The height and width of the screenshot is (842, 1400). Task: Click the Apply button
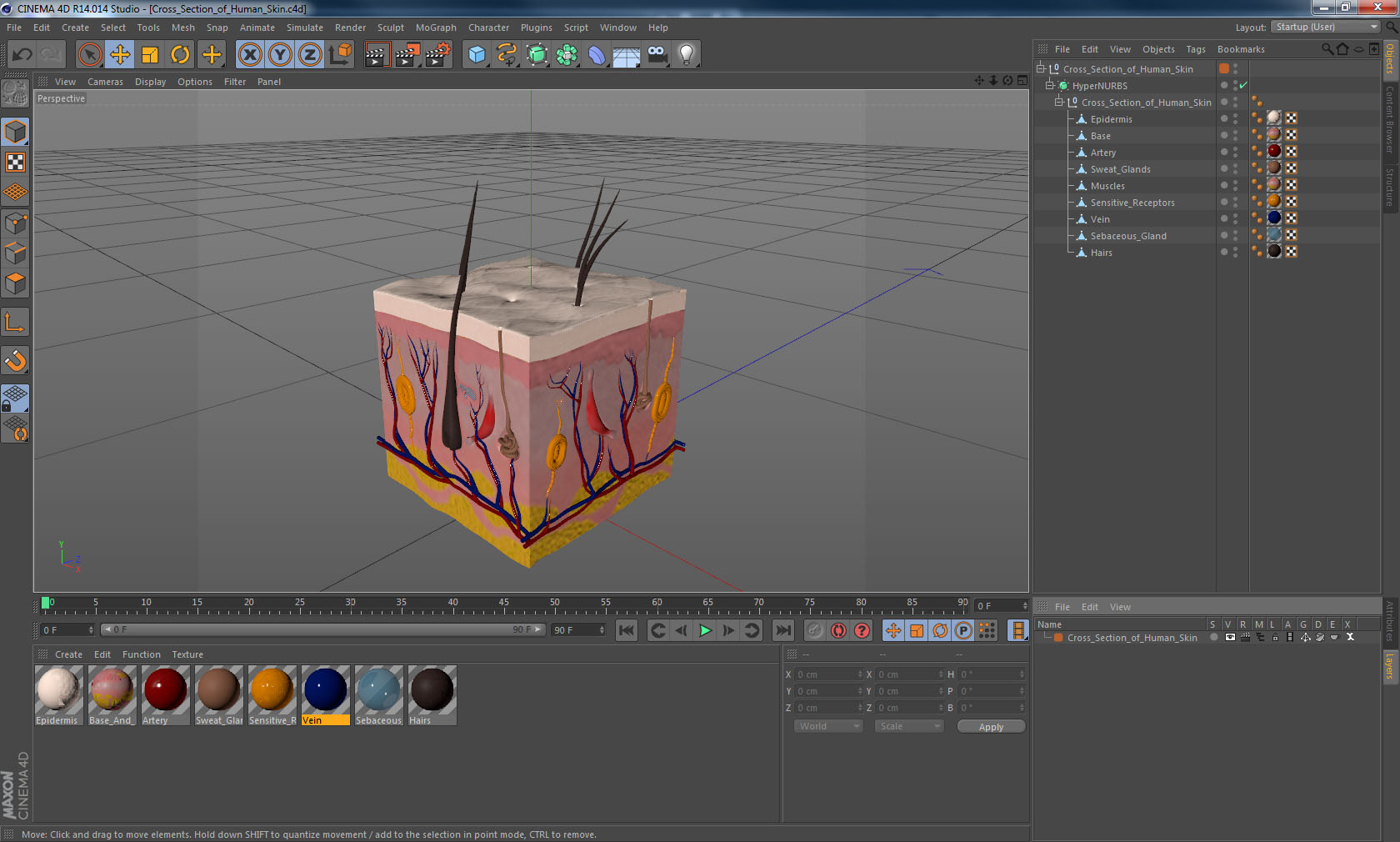pos(991,727)
